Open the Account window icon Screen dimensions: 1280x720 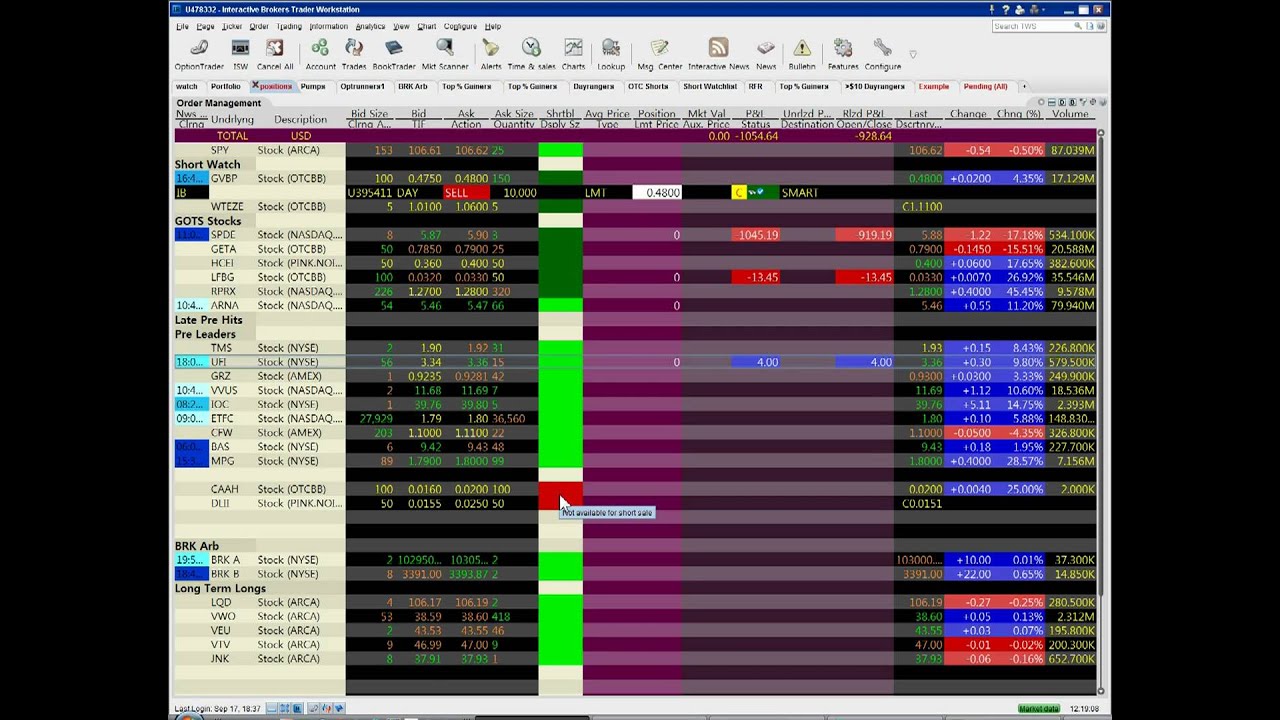(x=320, y=55)
